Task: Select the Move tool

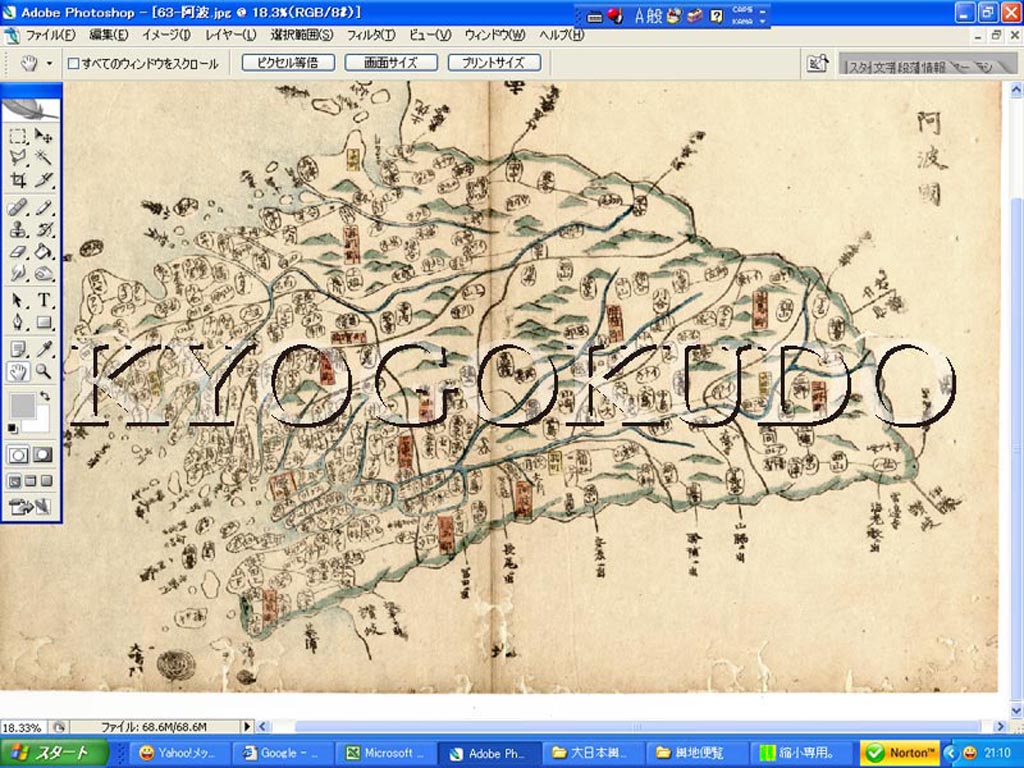Action: click(x=43, y=136)
